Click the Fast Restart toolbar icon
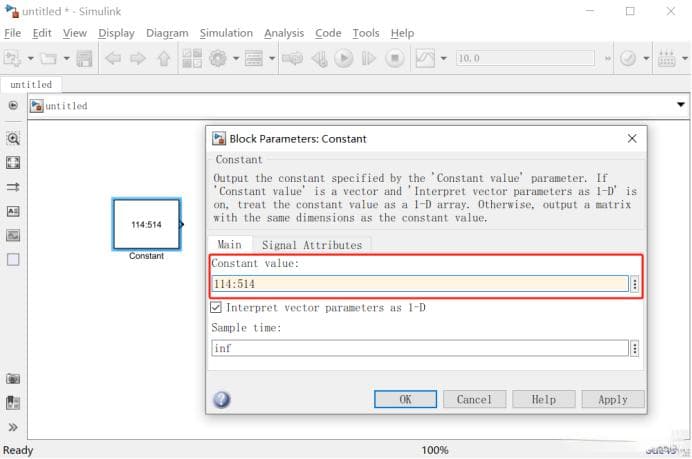692x459 pixels. point(293,58)
